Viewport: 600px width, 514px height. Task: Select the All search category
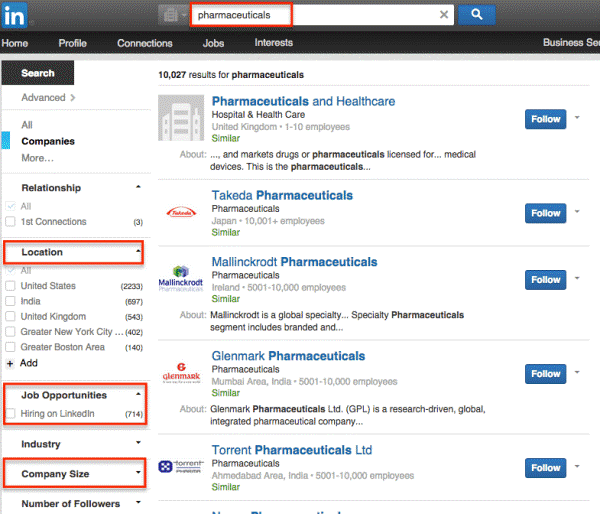pyautogui.click(x=27, y=125)
